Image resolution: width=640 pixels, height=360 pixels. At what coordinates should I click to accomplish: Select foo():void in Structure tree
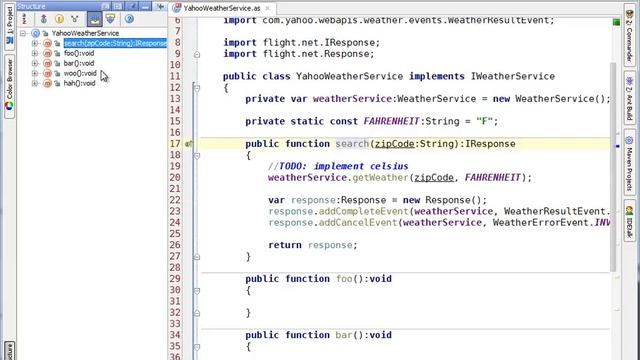[79, 53]
